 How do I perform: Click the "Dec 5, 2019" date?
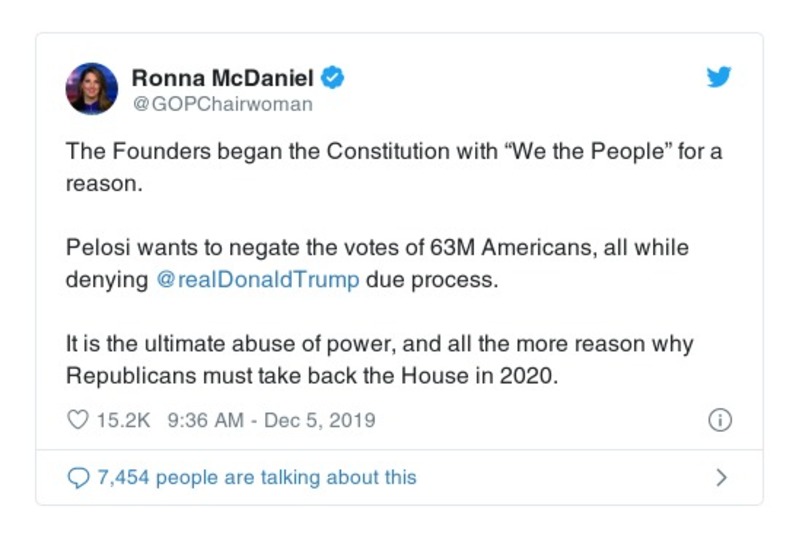320,420
